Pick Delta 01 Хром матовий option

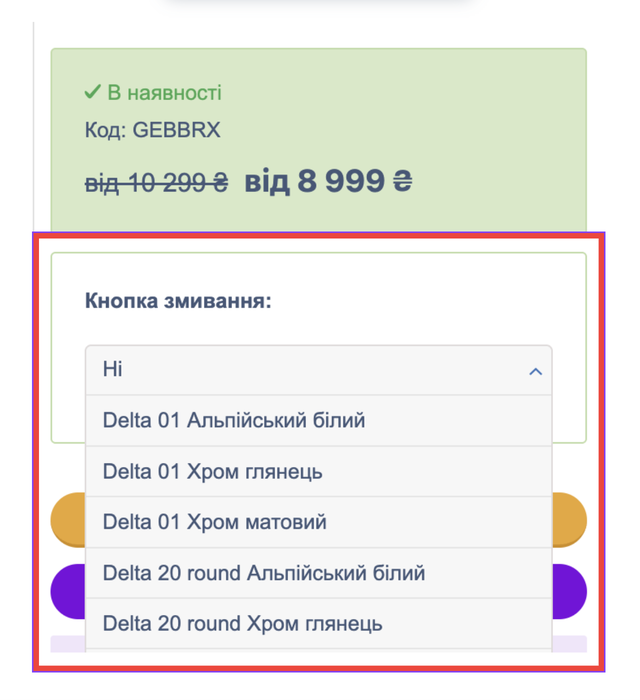tap(319, 522)
